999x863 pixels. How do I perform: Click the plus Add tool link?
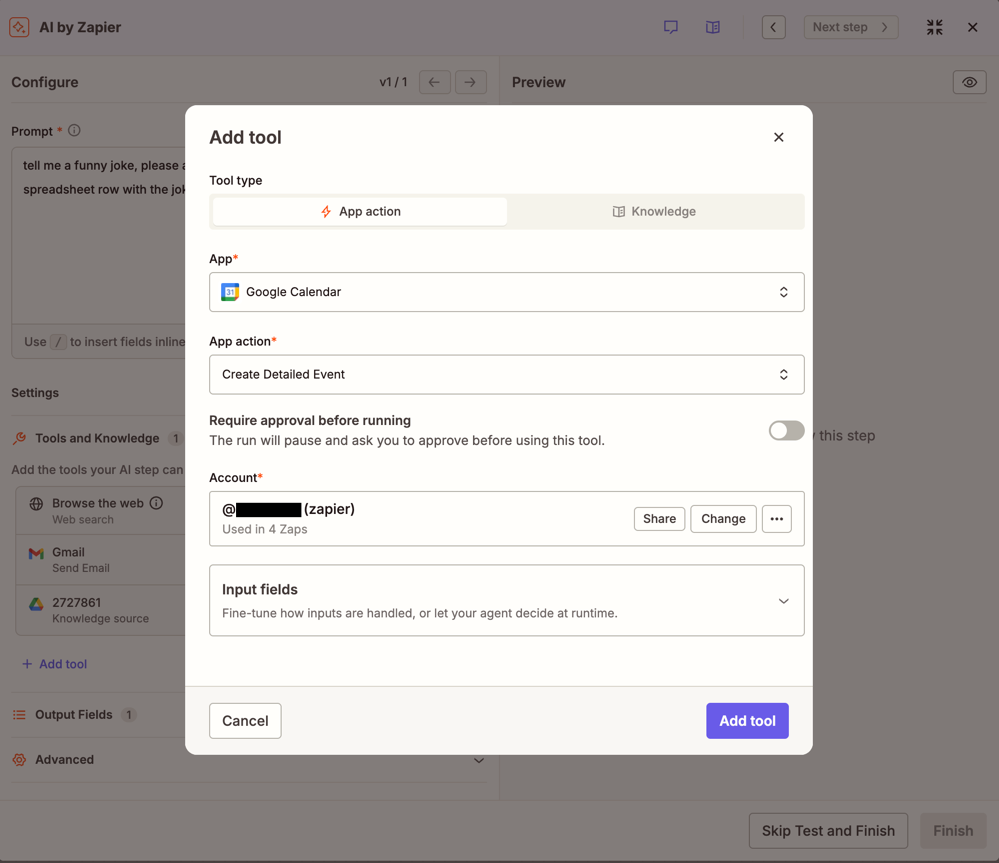(x=55, y=664)
